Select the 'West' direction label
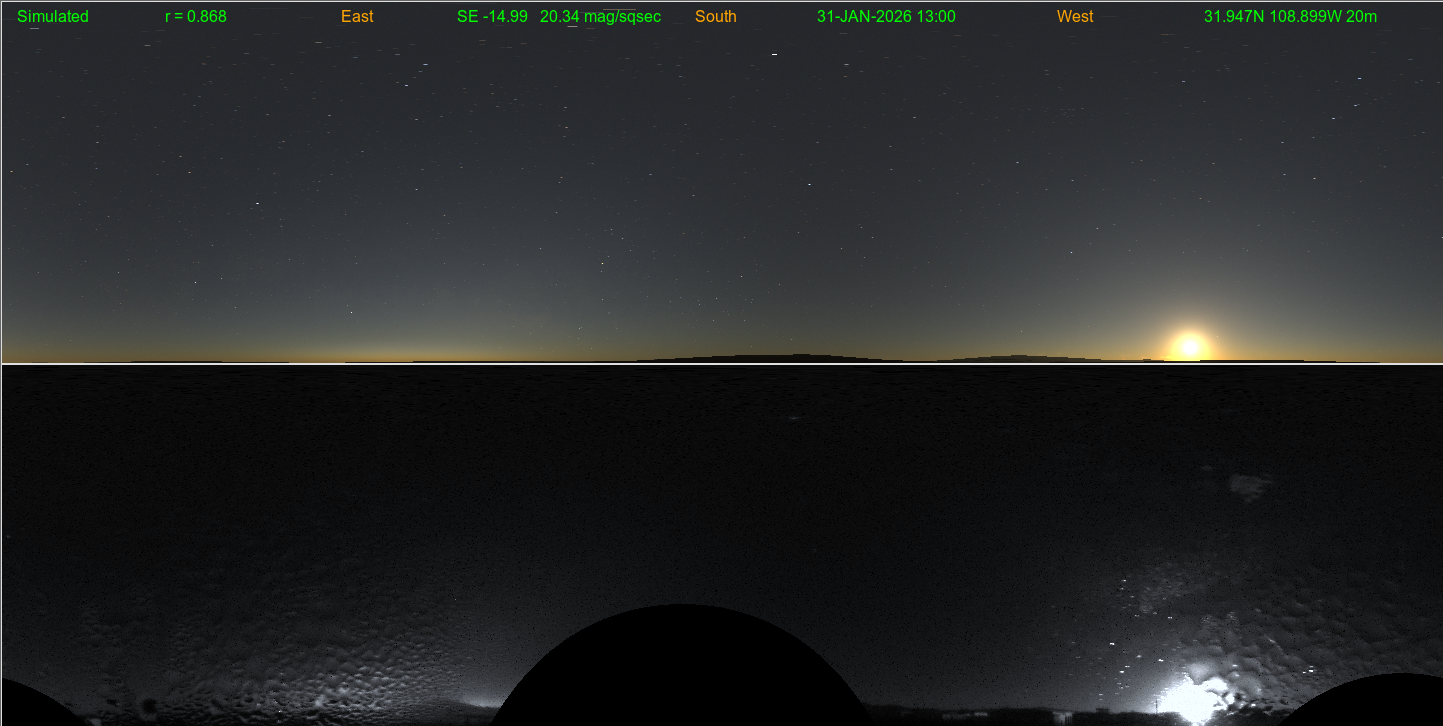Viewport: 1443px width, 726px height. 1075,17
